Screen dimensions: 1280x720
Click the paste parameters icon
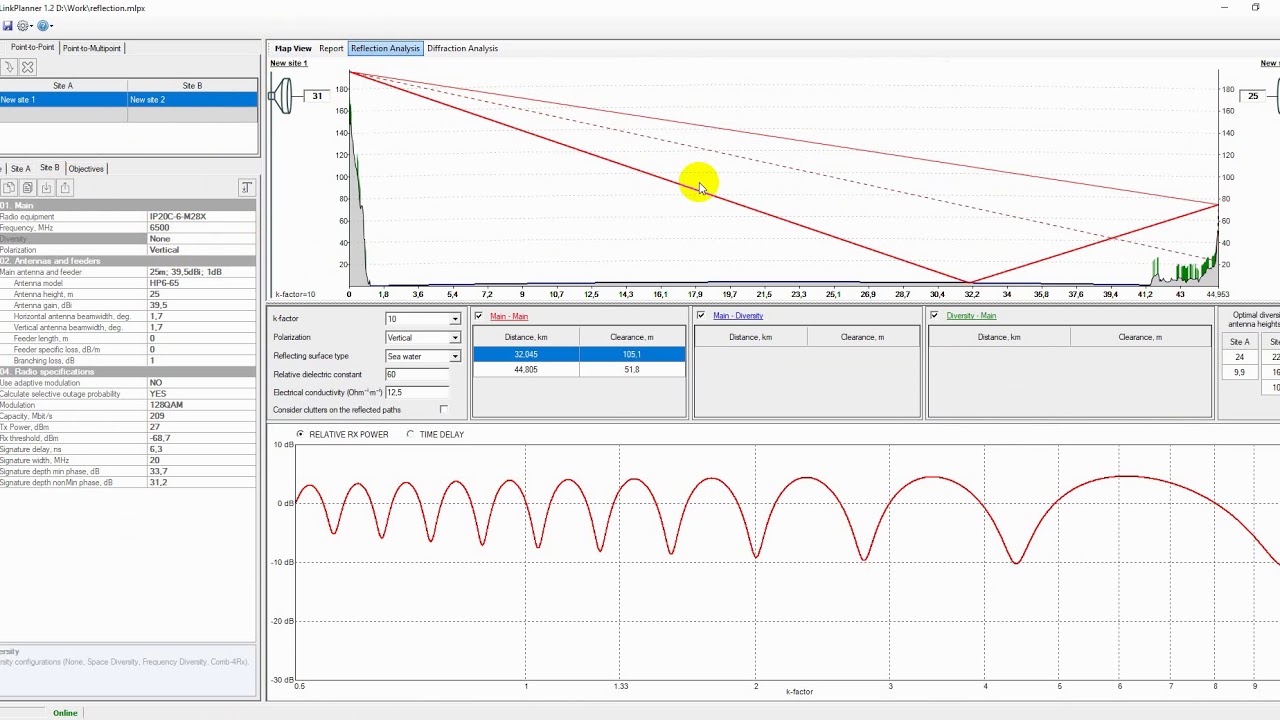28,188
